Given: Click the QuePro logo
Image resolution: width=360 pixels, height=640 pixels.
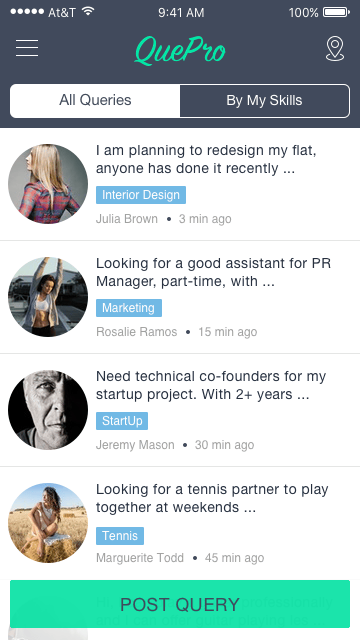Looking at the screenshot, I should (180, 51).
